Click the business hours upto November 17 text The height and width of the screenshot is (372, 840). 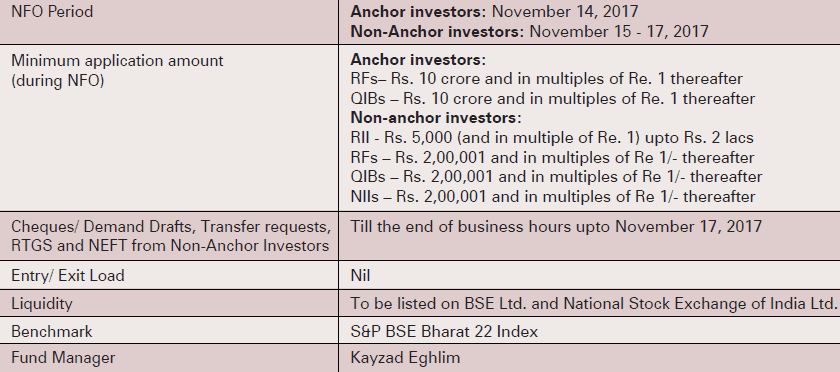point(556,226)
